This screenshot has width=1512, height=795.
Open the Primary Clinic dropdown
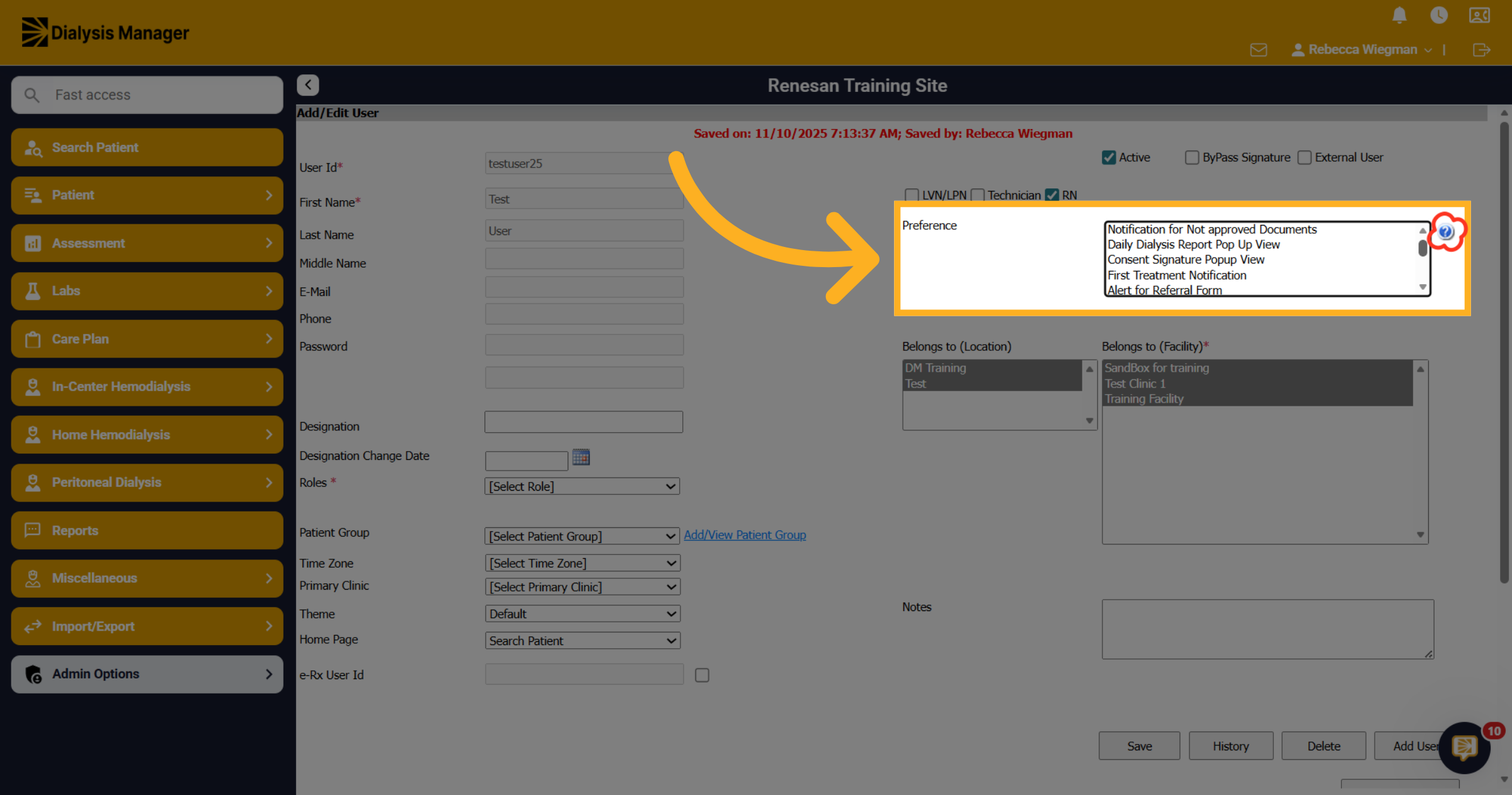tap(582, 587)
